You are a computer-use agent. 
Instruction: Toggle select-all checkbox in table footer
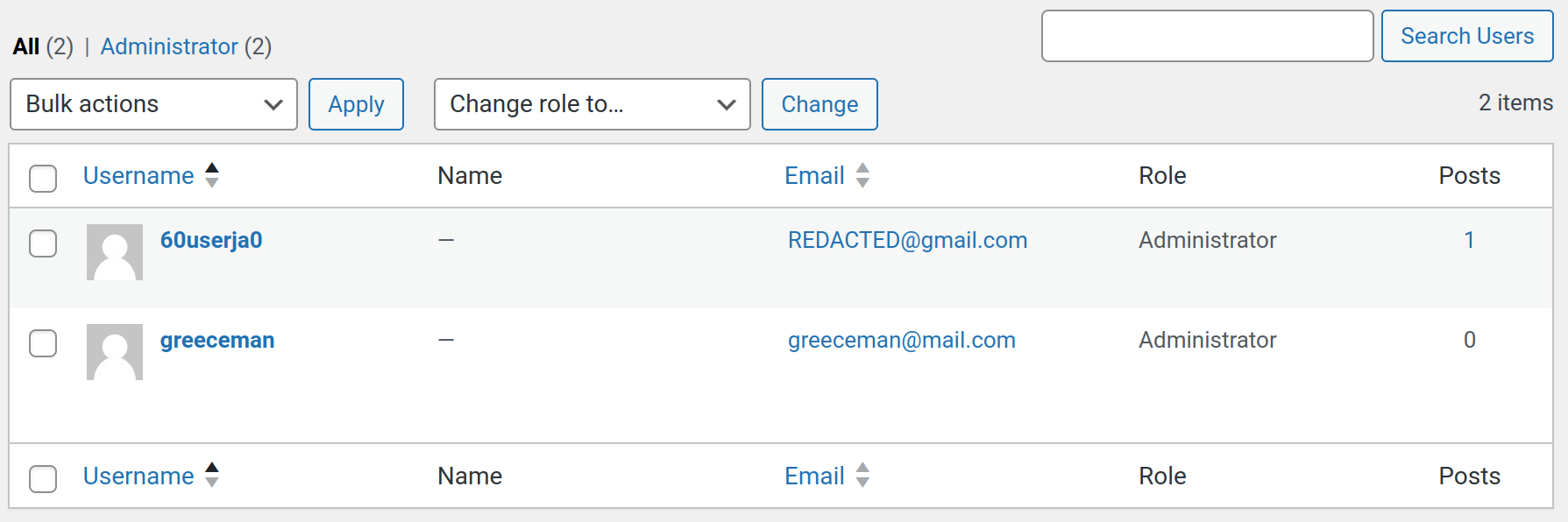43,478
